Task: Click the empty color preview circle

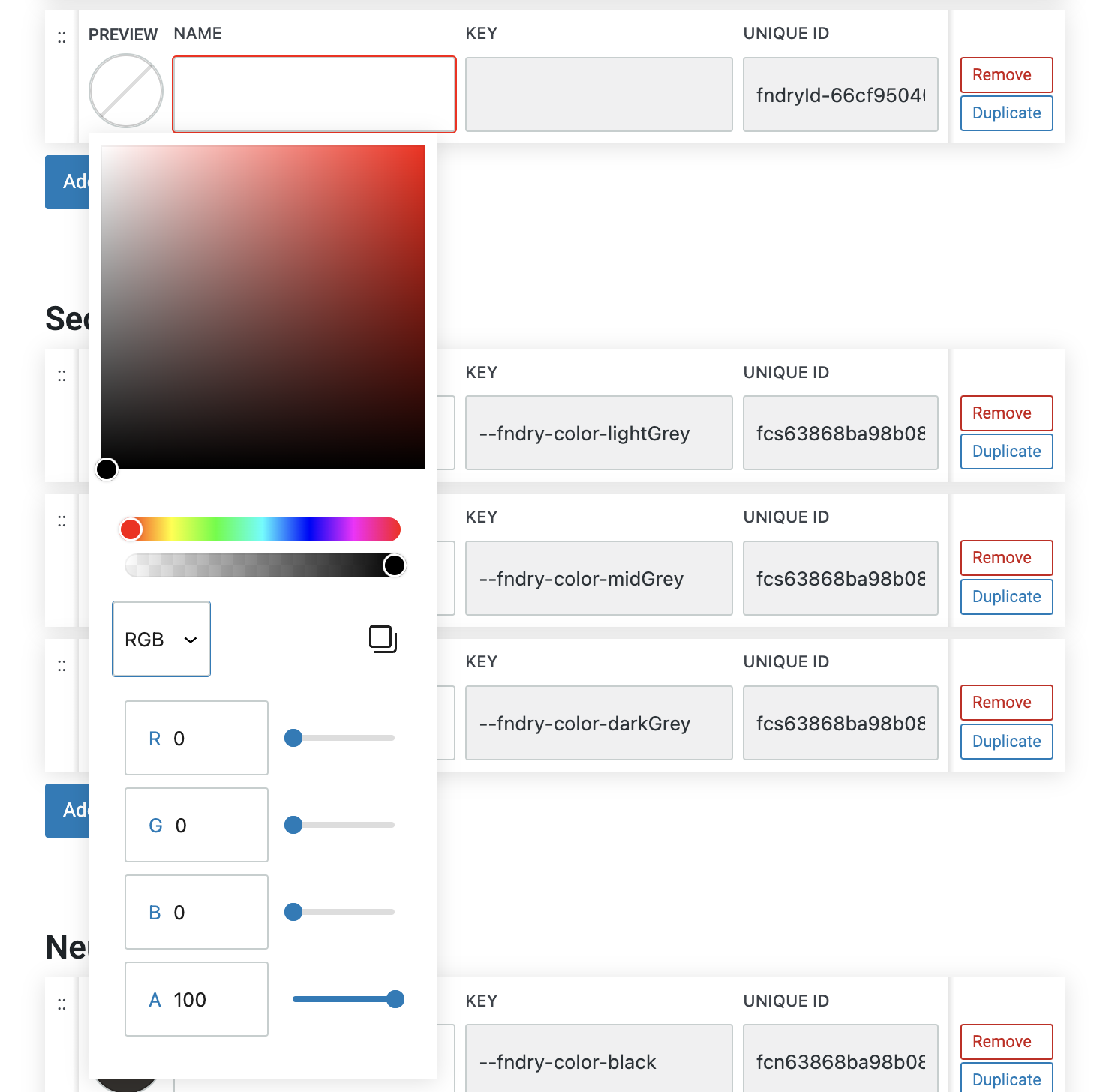Action: (x=126, y=91)
